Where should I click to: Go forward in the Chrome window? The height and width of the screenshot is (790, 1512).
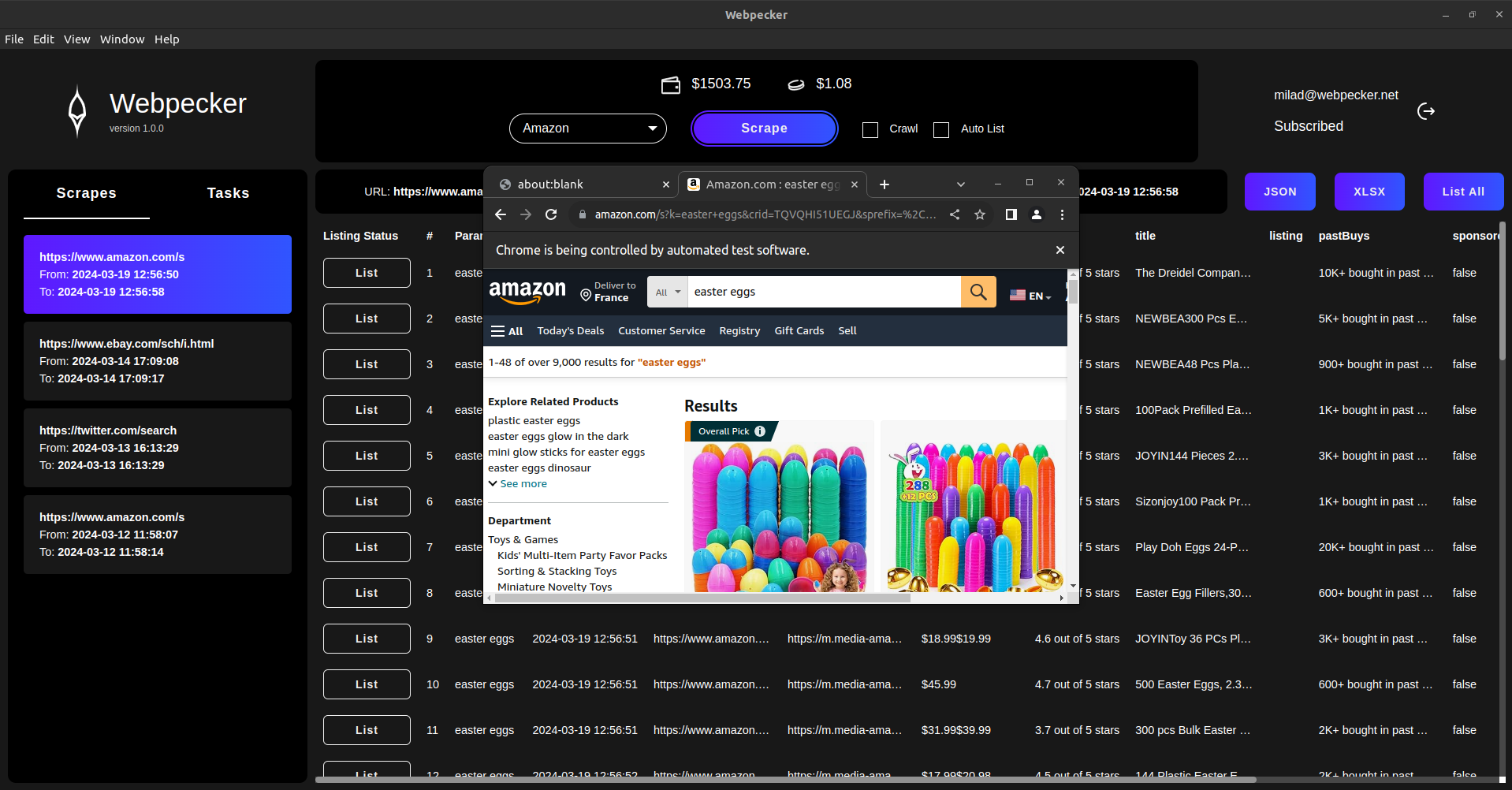[x=526, y=214]
